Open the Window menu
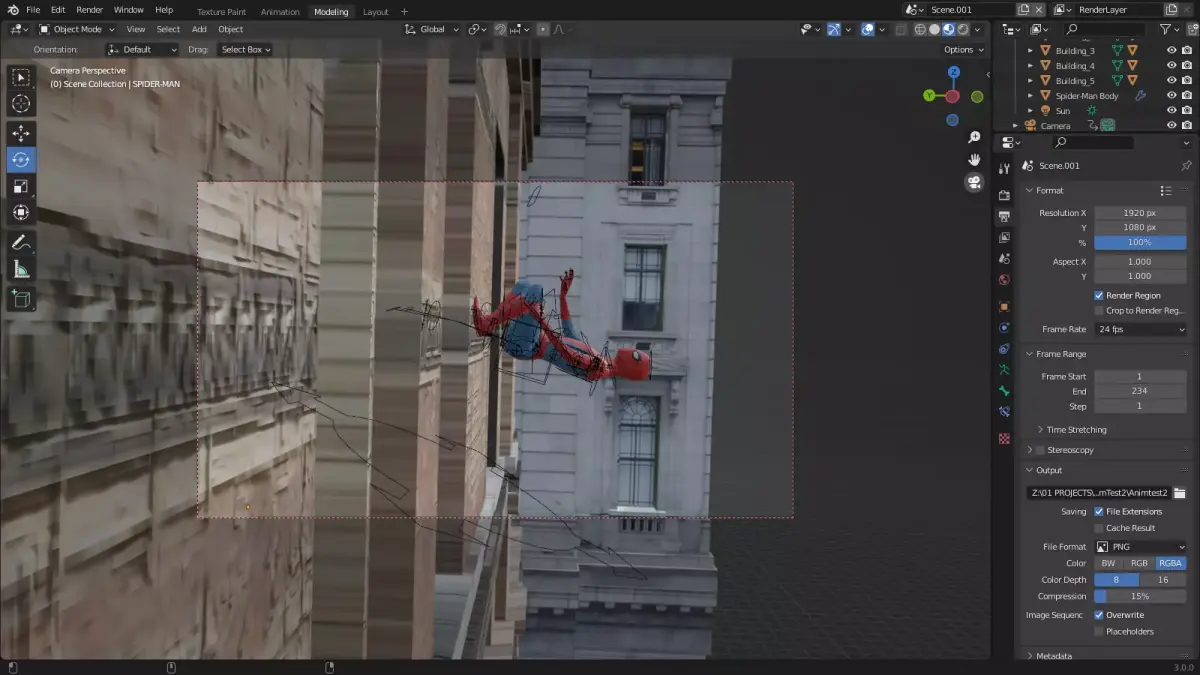This screenshot has height=675, width=1200. tap(128, 10)
